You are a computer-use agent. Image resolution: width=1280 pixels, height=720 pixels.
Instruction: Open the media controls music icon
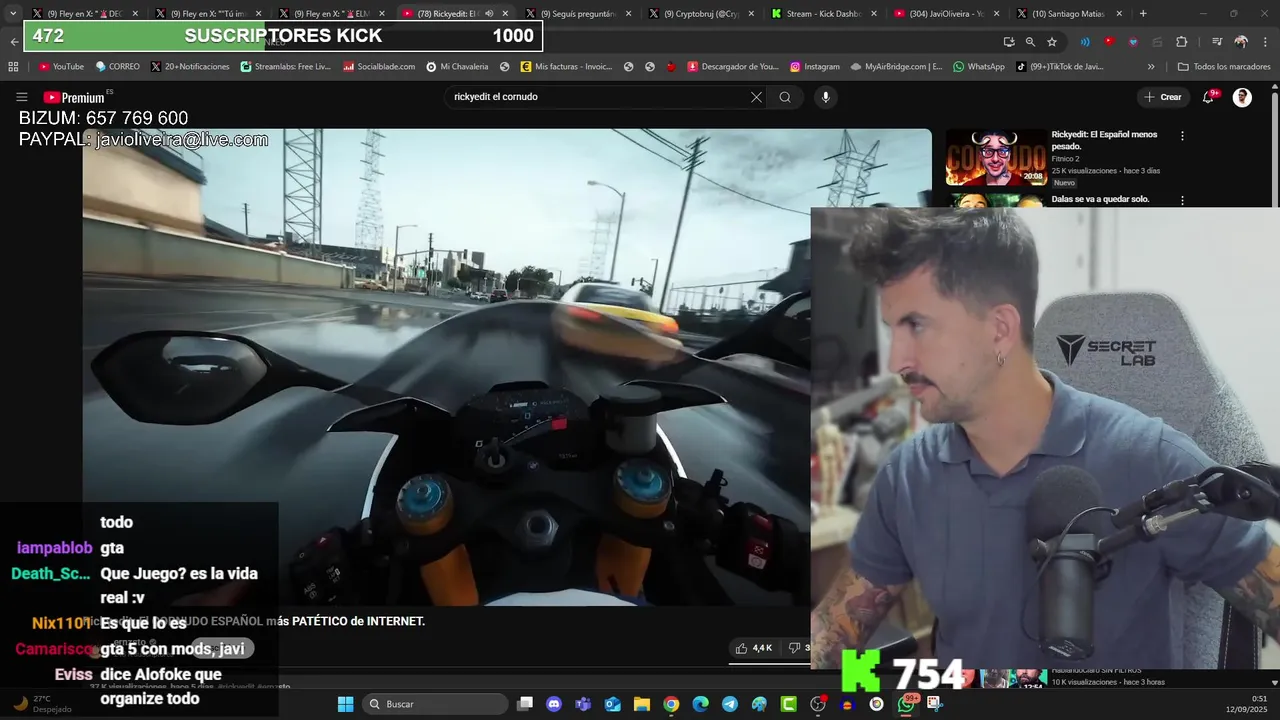(x=1217, y=42)
